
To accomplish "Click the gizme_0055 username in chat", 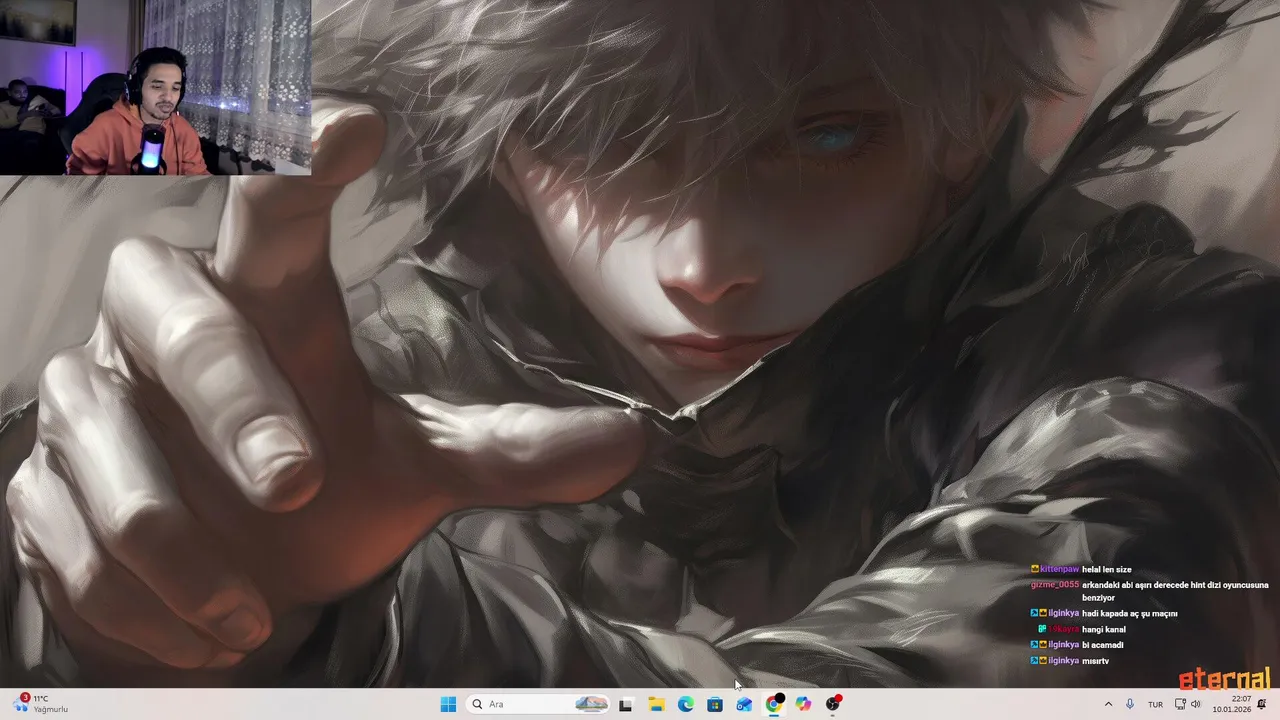I will point(1055,585).
